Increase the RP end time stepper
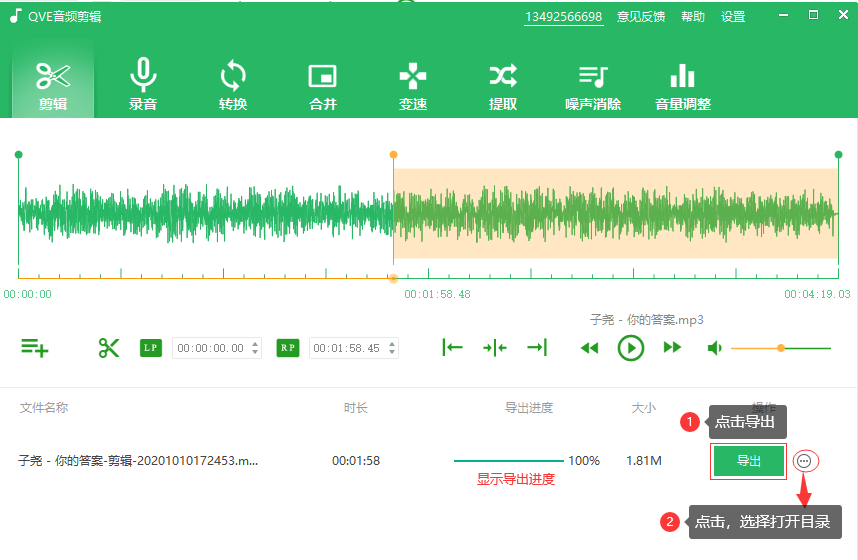 pyautogui.click(x=392, y=344)
